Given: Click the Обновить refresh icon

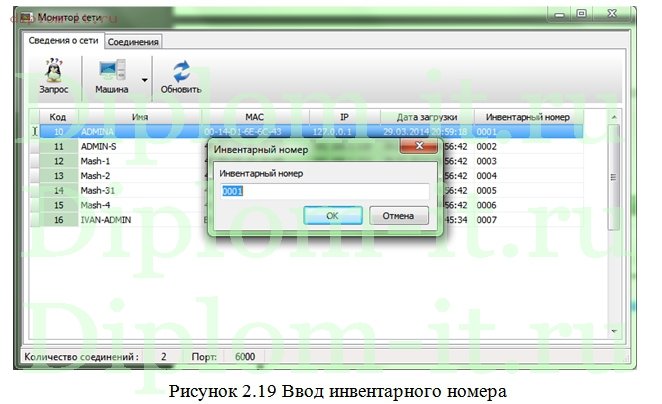Looking at the screenshot, I should [x=182, y=71].
